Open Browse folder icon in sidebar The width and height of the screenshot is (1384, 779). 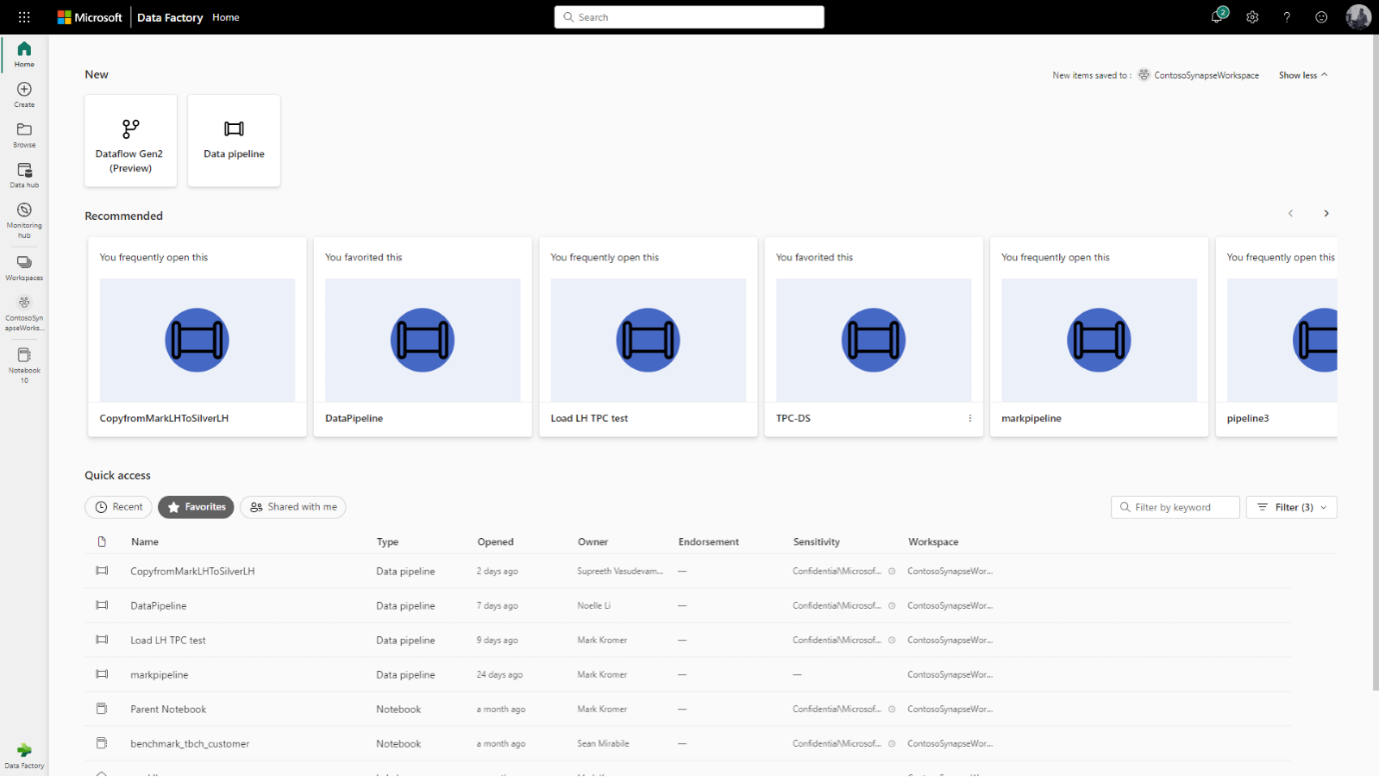pos(24,135)
